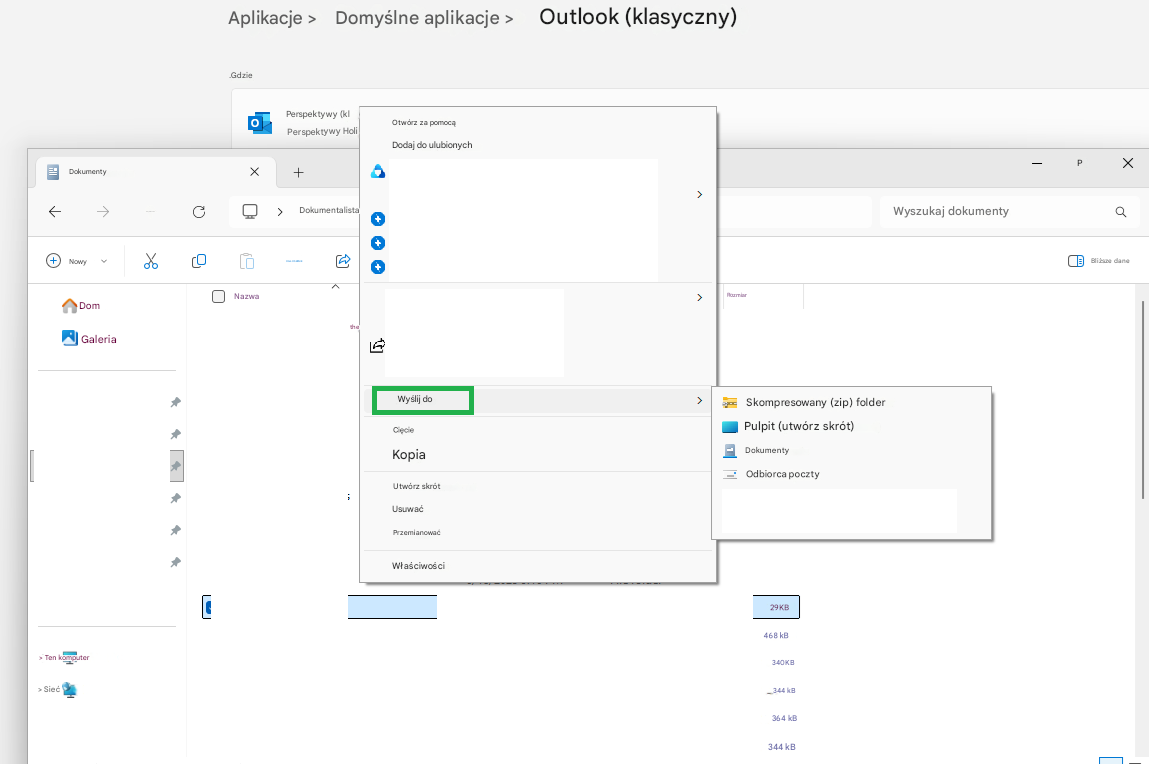Open Galeria in navigation pane
1149x768 pixels.
(x=89, y=339)
